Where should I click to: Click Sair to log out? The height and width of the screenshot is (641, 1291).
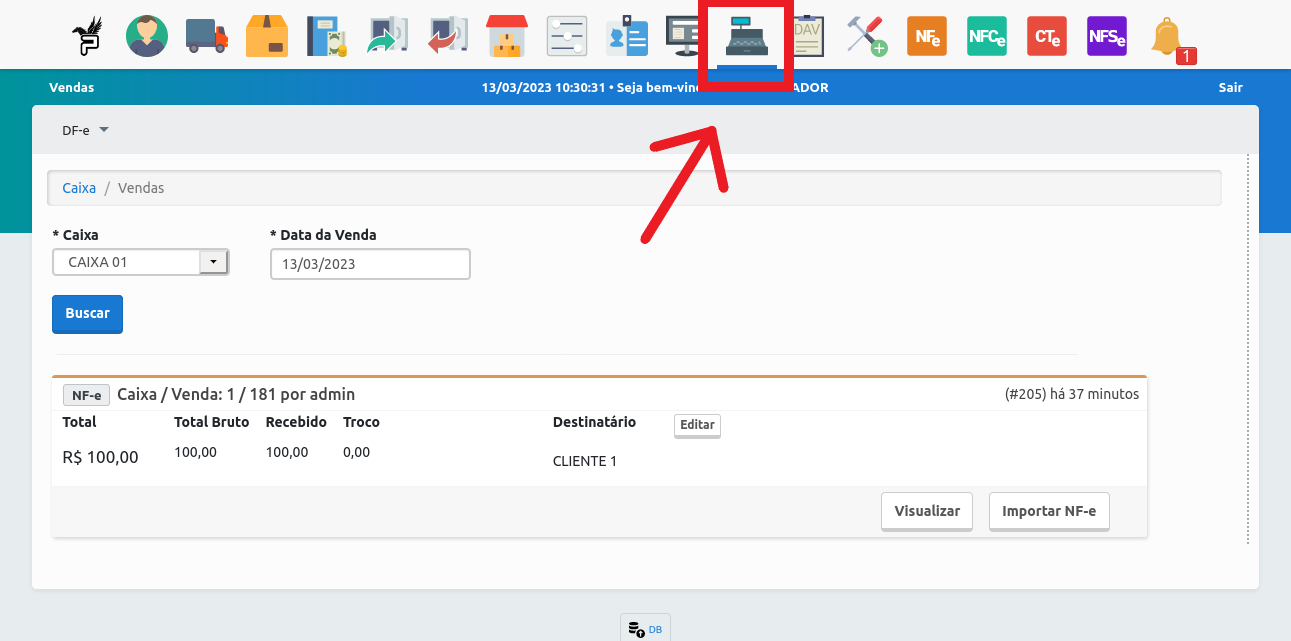coord(1230,87)
